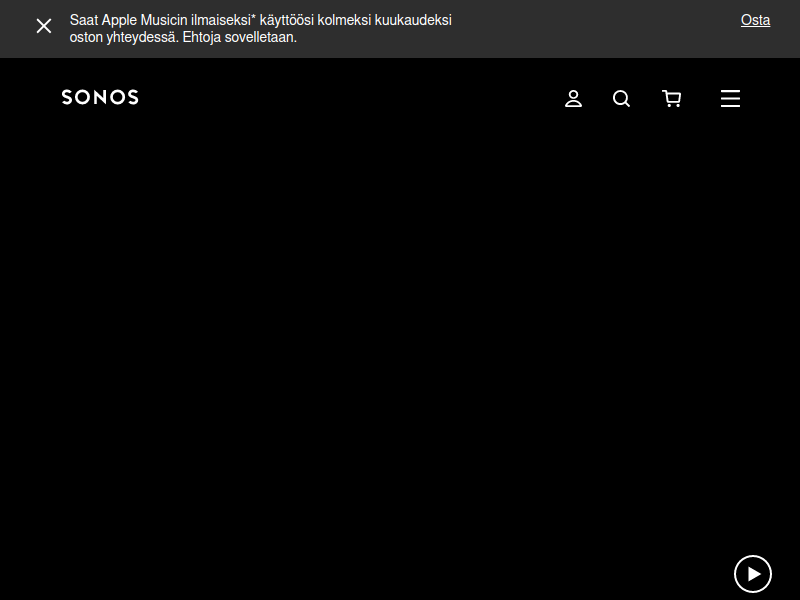Select the person silhouette icon in header

click(573, 98)
